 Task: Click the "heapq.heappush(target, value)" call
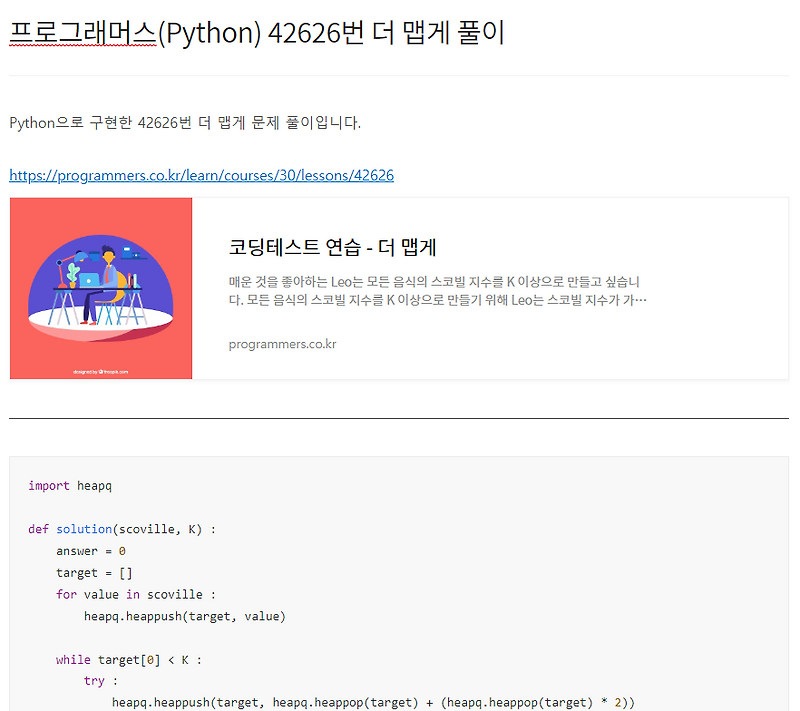187,615
